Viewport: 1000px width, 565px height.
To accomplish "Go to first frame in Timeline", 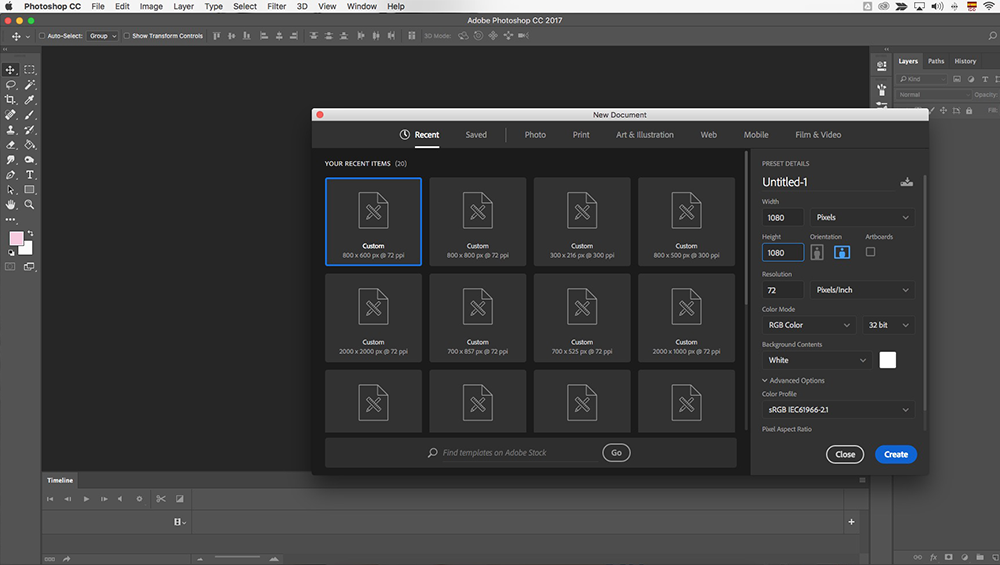I will click(x=50, y=499).
